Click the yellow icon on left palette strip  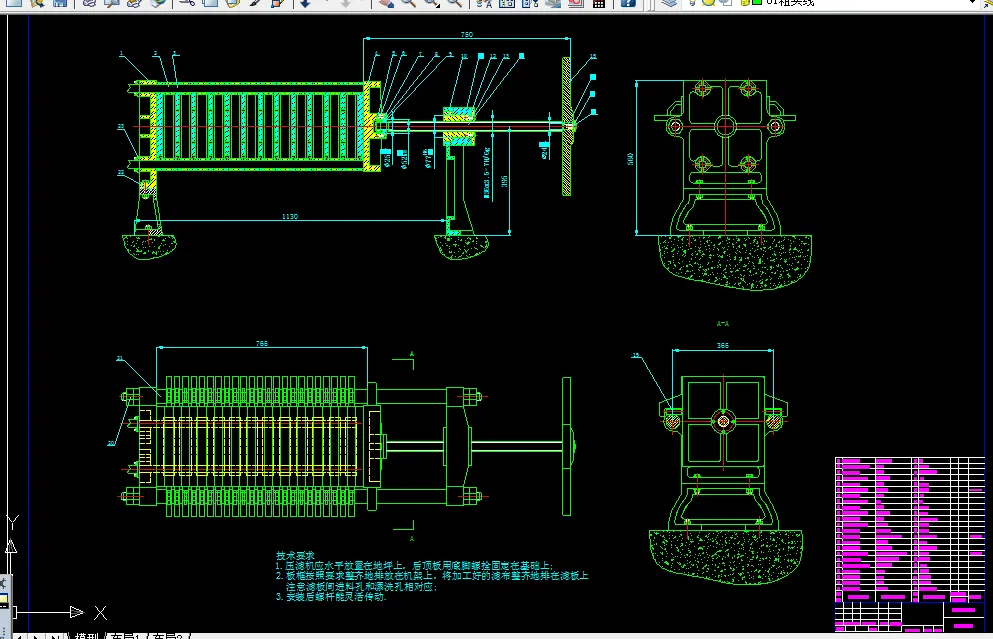(x=3, y=599)
